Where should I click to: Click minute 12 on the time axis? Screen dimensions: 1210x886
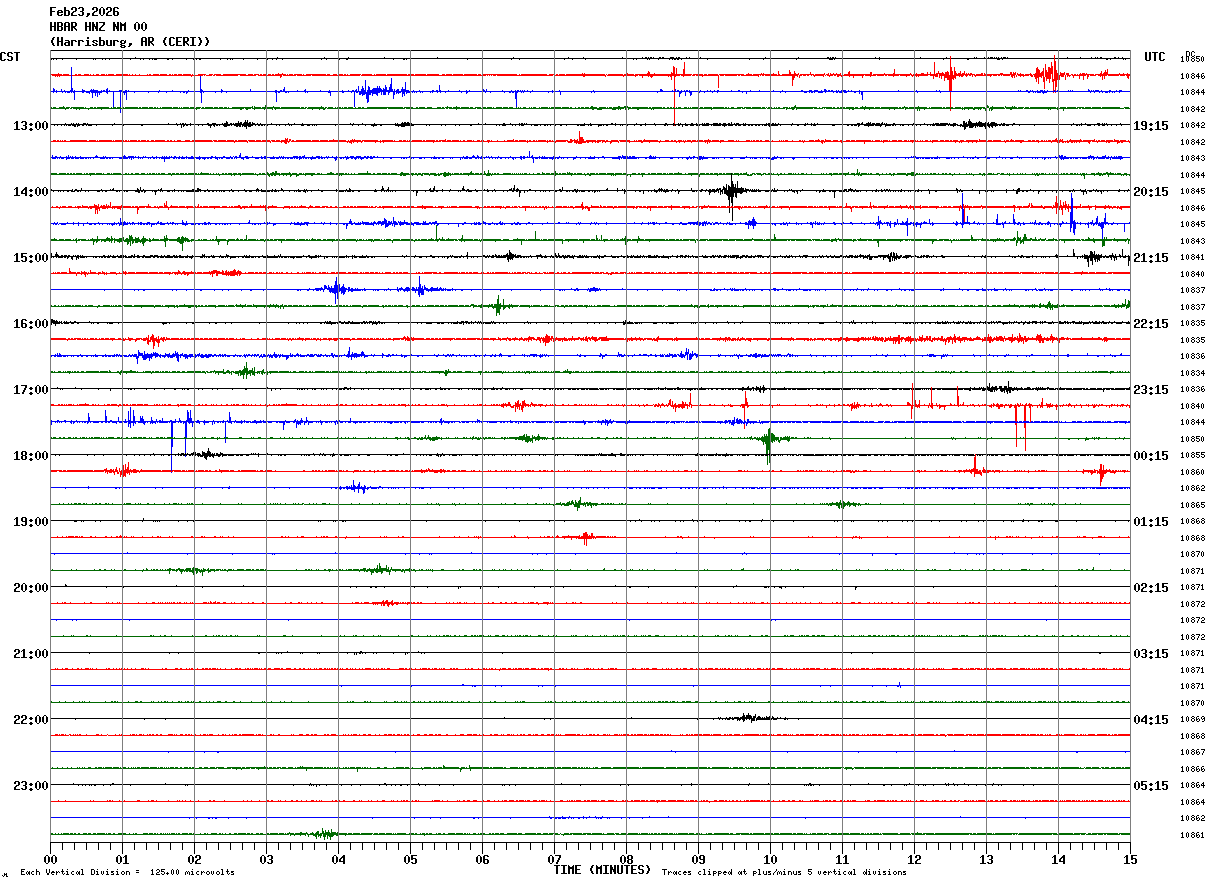coord(914,860)
